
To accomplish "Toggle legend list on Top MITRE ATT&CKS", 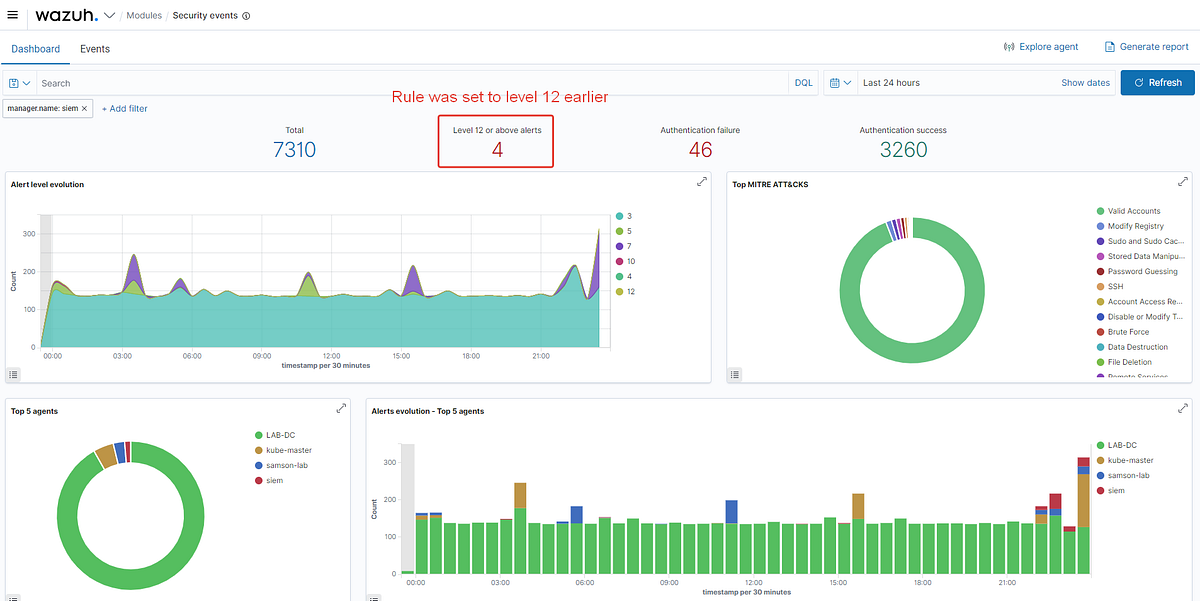I will (x=735, y=374).
